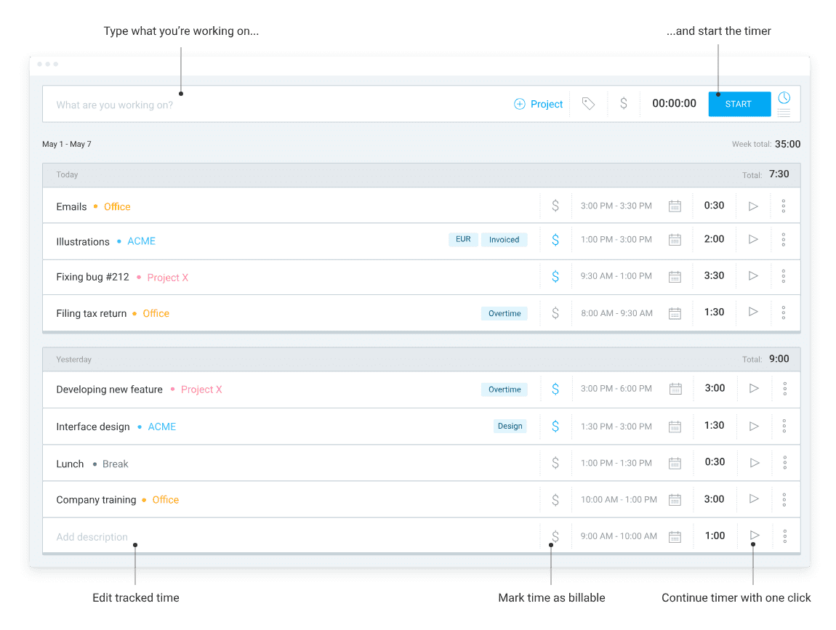Collapse the Today section

point(67,174)
